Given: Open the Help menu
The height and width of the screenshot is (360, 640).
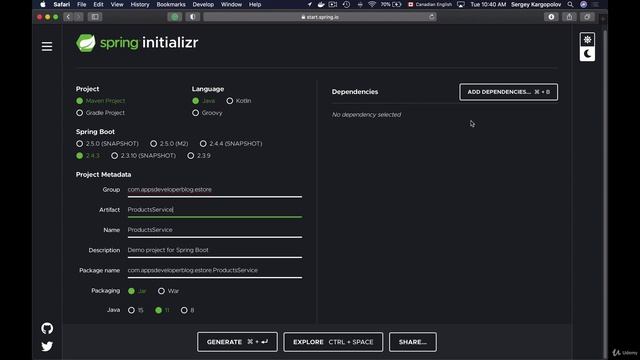Looking at the screenshot, I should click(x=255, y=4).
